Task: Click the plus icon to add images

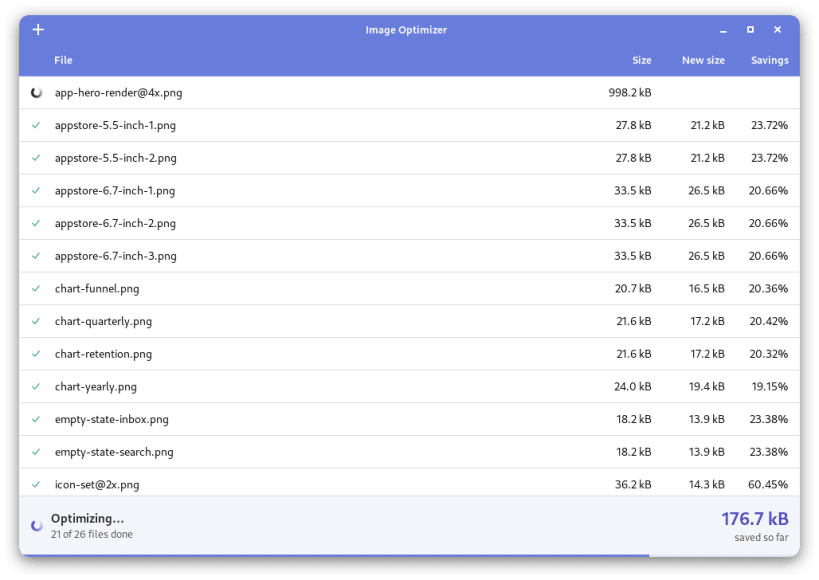Action: point(38,30)
